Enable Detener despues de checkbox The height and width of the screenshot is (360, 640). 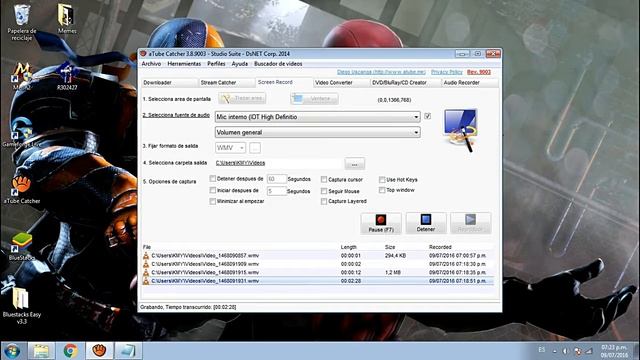213,179
